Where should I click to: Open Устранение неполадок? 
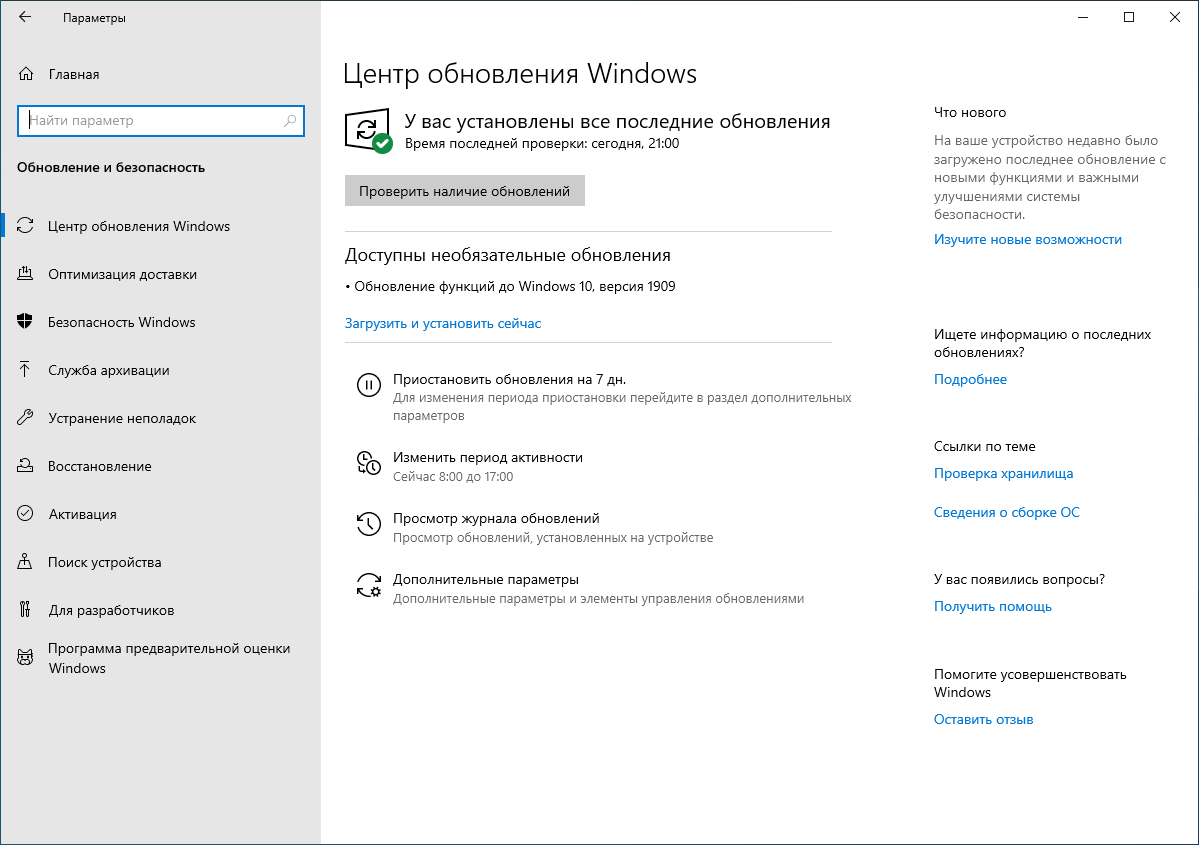(x=122, y=418)
